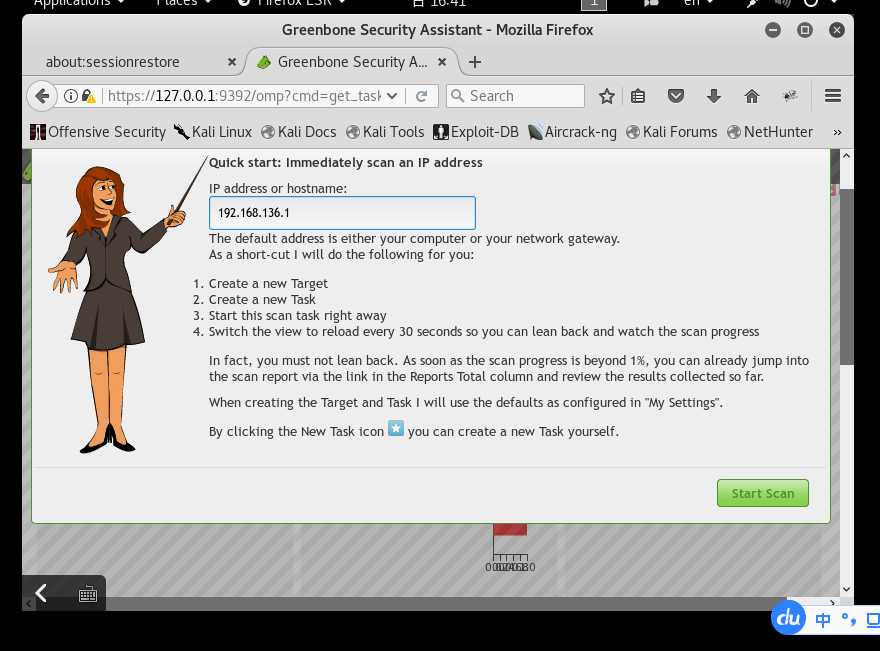880x651 pixels.
Task: Open Exploit-DB bookmark
Action: pyautogui.click(x=476, y=132)
